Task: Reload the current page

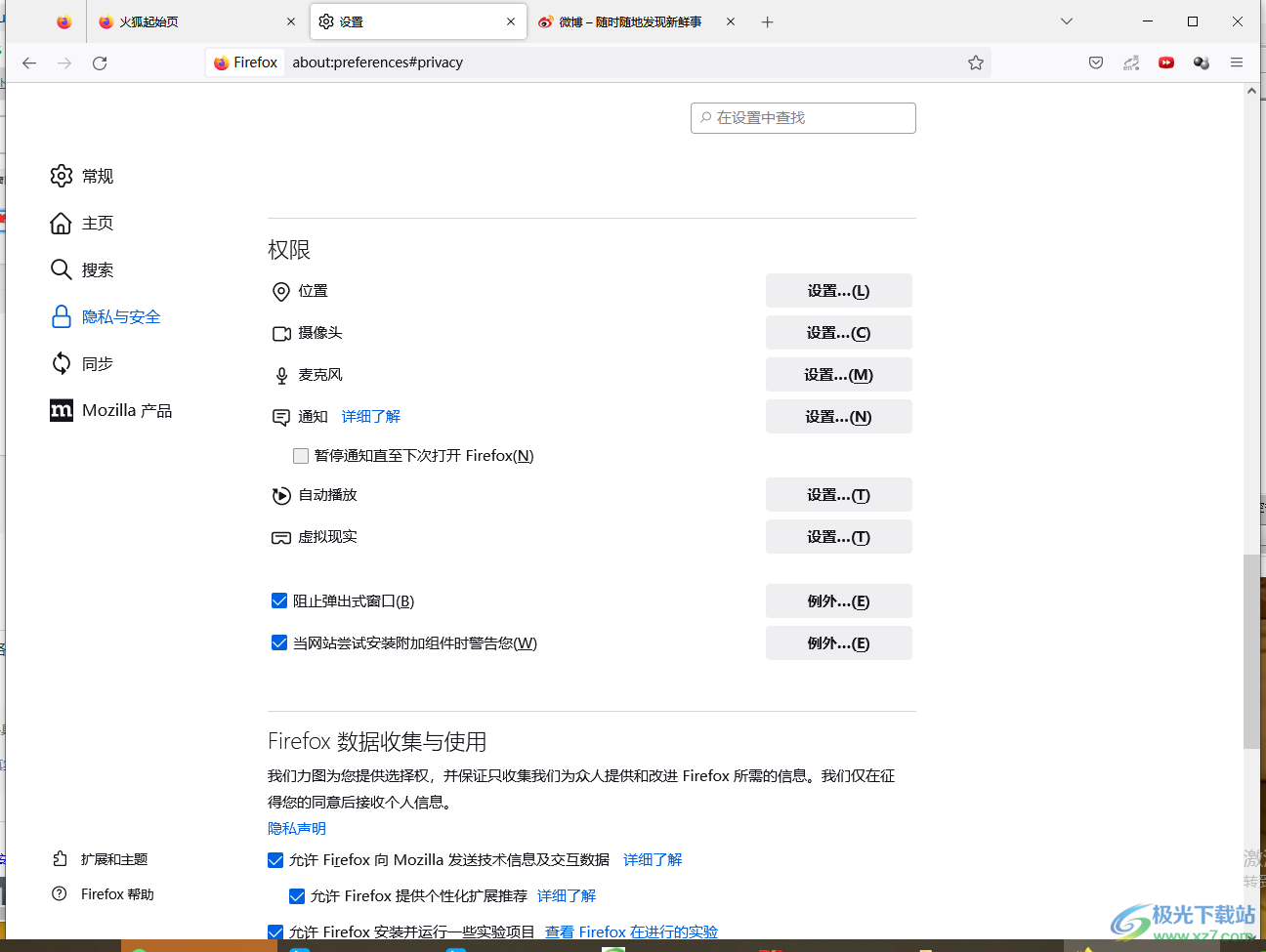Action: click(100, 62)
